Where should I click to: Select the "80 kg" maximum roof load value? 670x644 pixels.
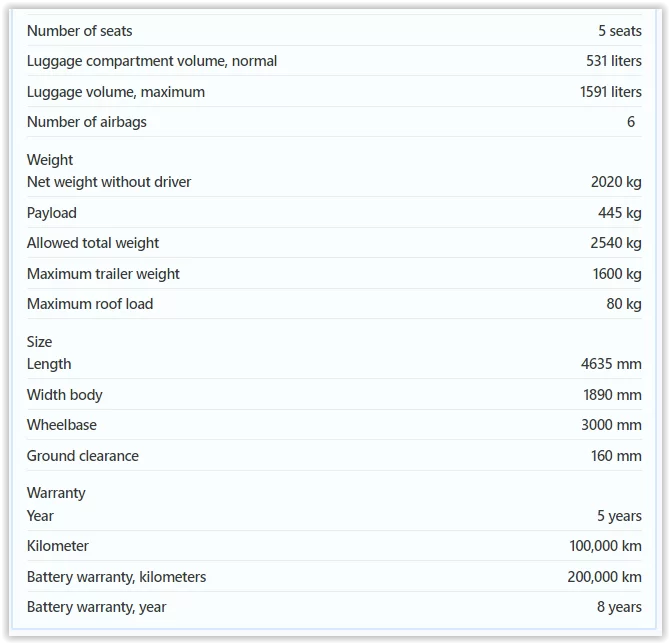[624, 304]
